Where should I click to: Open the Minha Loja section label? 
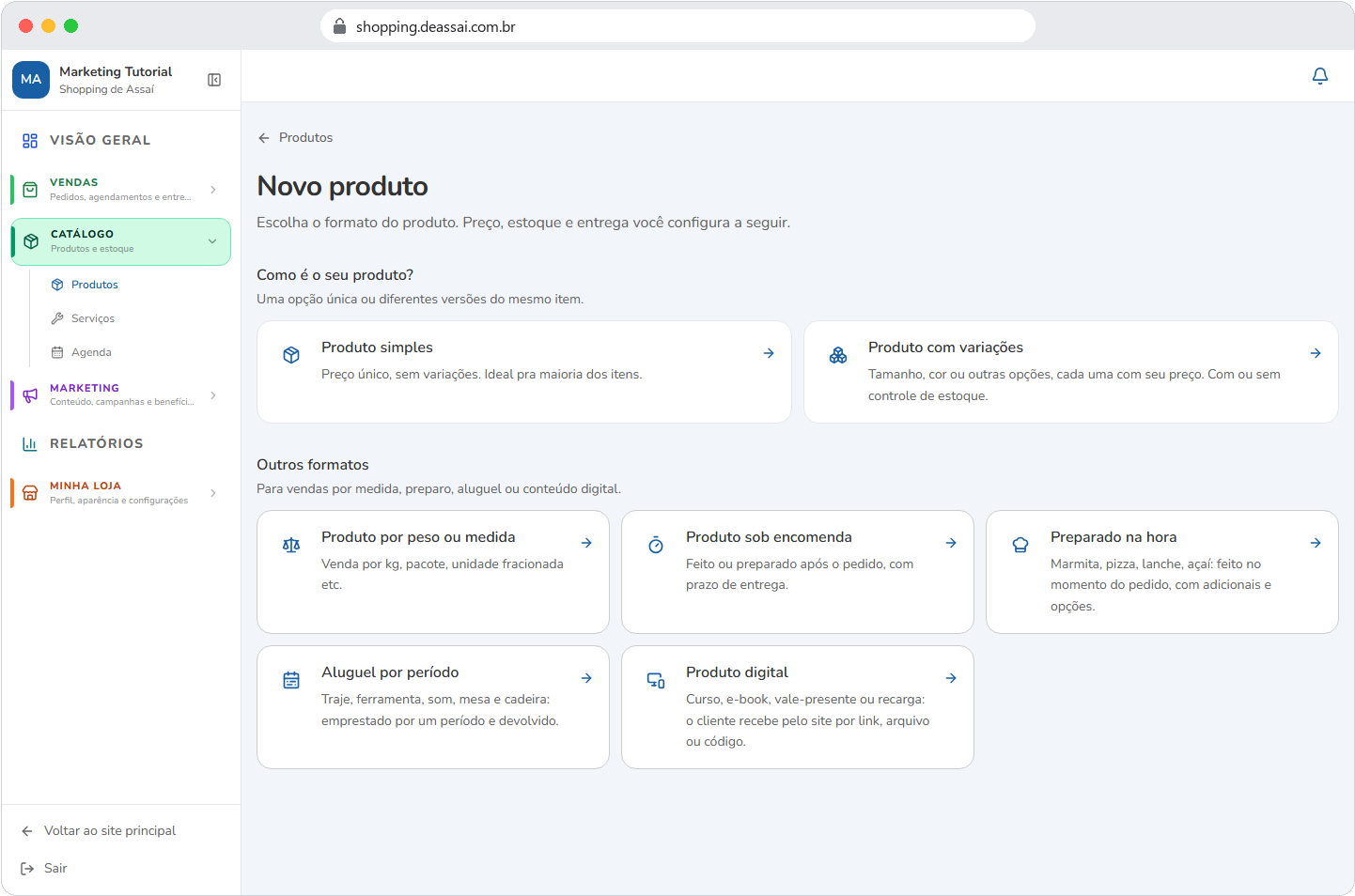86,486
